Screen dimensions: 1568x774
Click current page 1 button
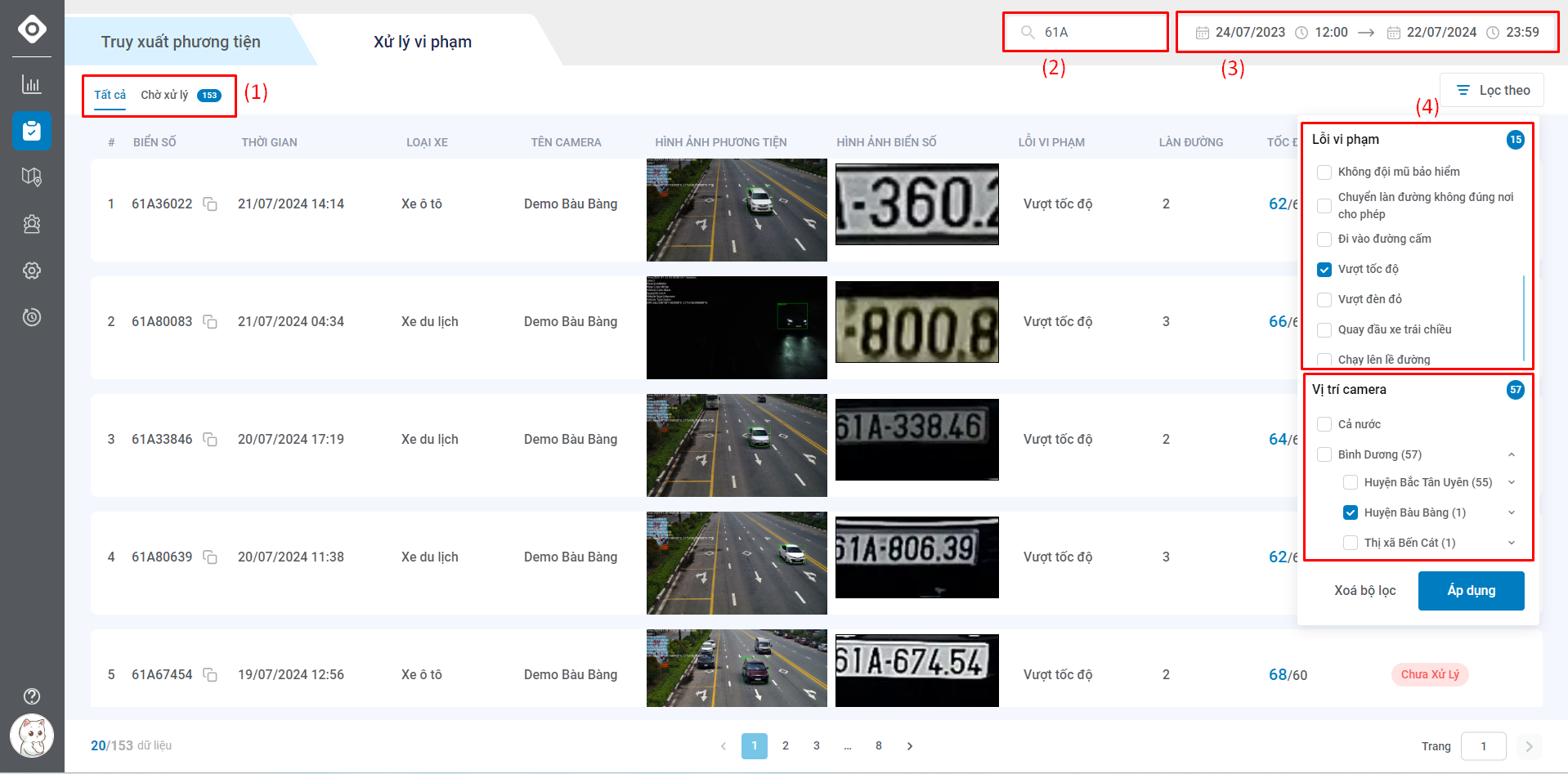coord(755,746)
